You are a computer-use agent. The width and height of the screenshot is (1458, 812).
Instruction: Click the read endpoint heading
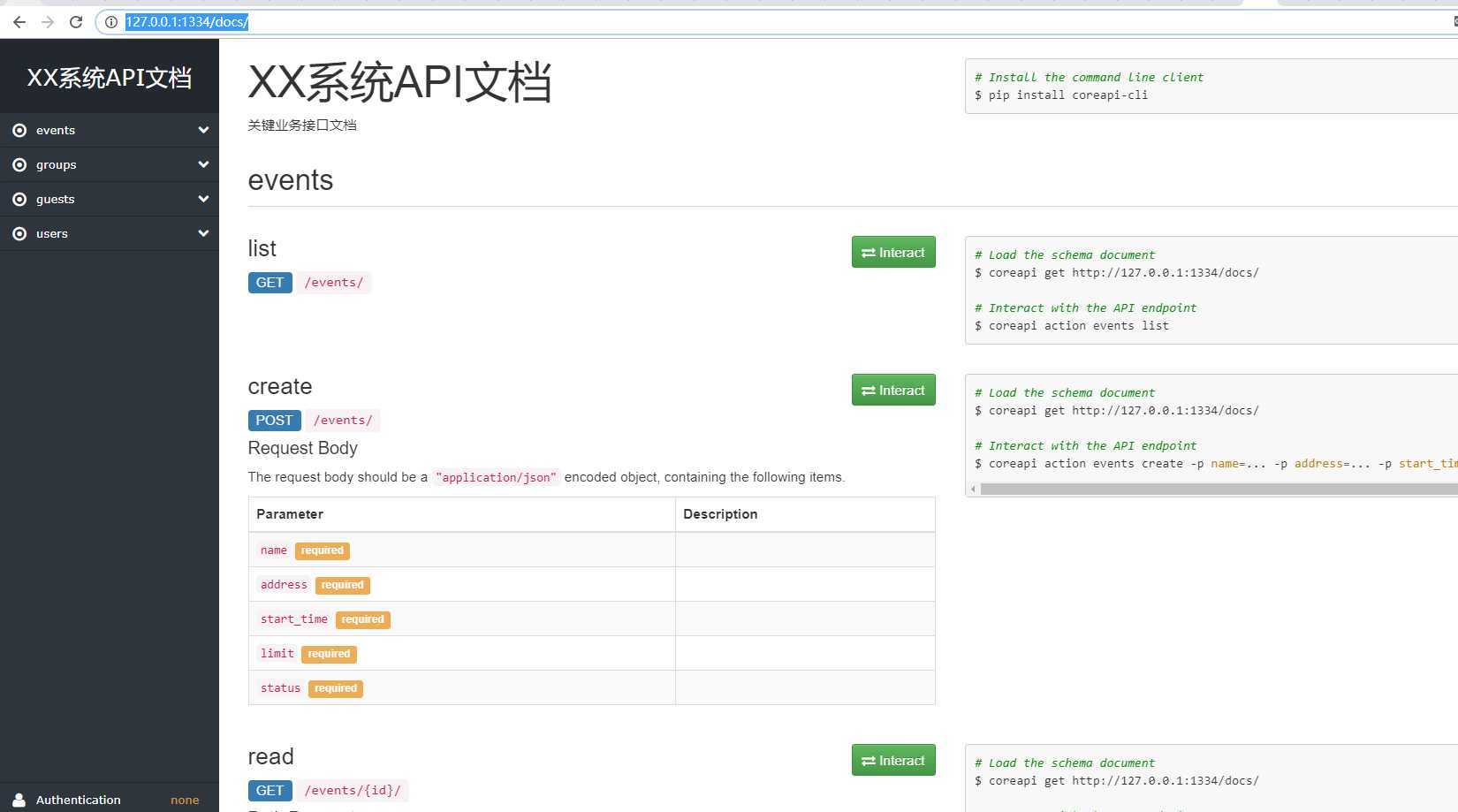pos(271,756)
